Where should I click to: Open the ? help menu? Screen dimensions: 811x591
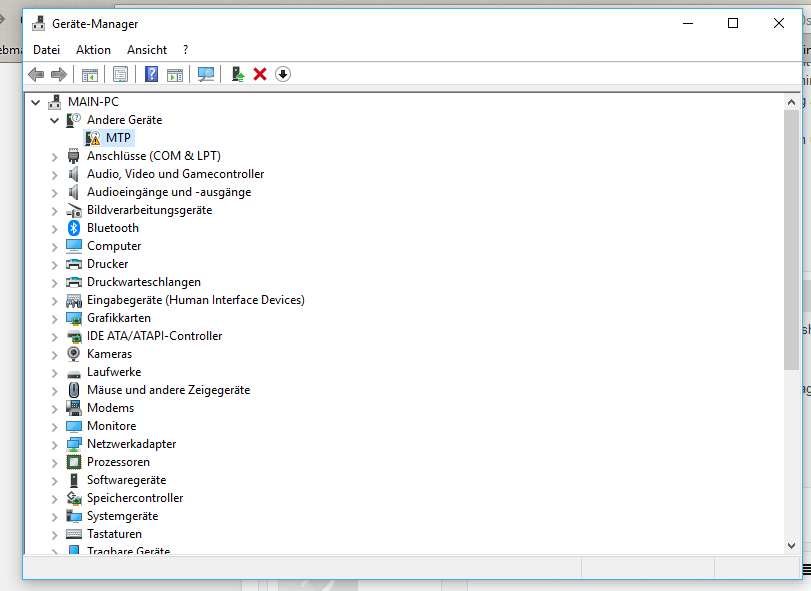(x=186, y=50)
